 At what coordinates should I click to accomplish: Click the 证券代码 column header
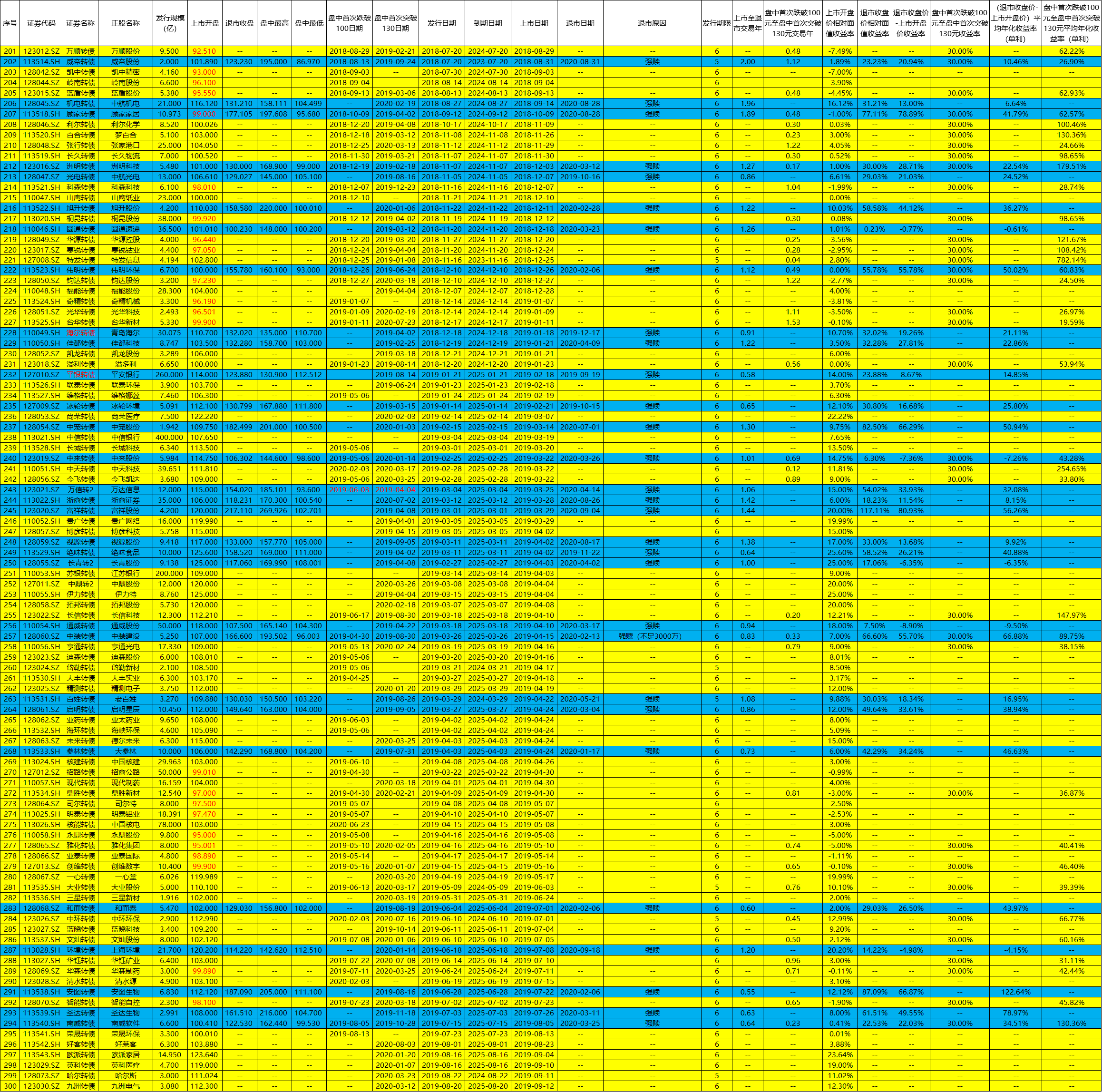[41, 23]
